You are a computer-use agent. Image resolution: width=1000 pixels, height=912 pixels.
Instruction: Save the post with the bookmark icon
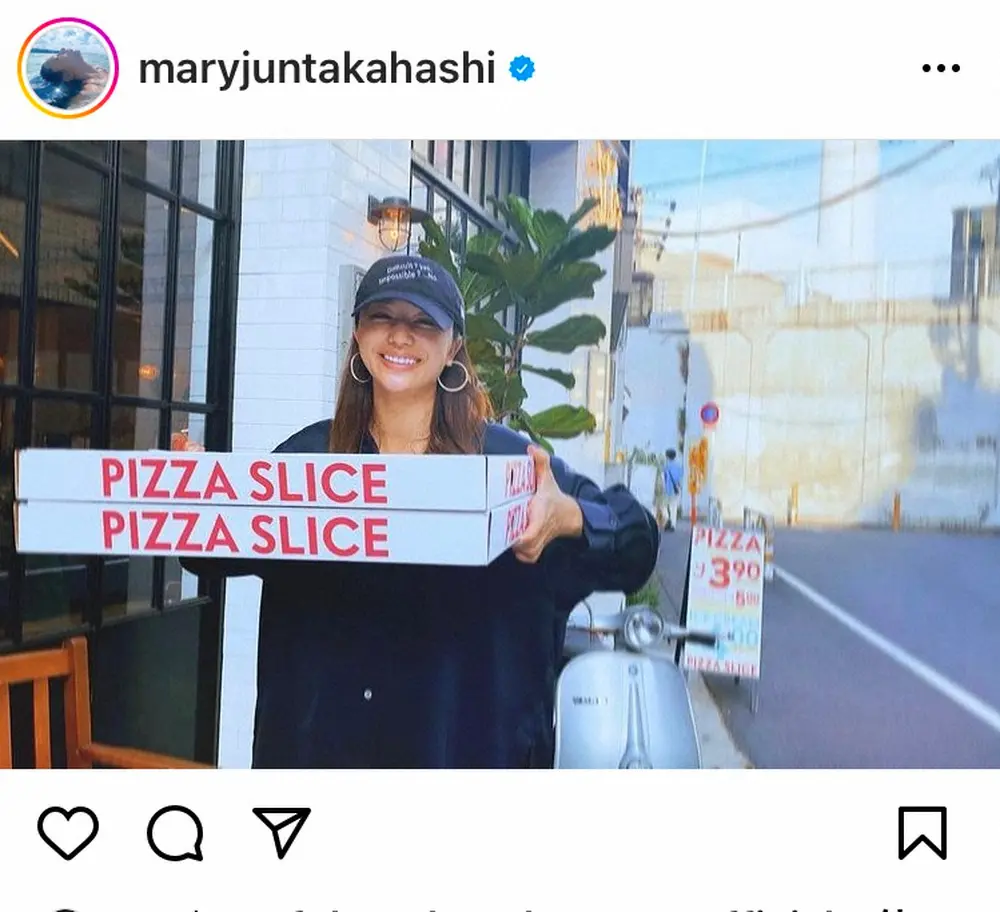(922, 833)
